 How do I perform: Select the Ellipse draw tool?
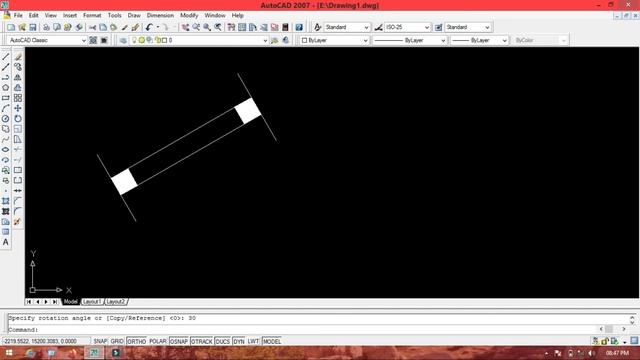(x=6, y=149)
